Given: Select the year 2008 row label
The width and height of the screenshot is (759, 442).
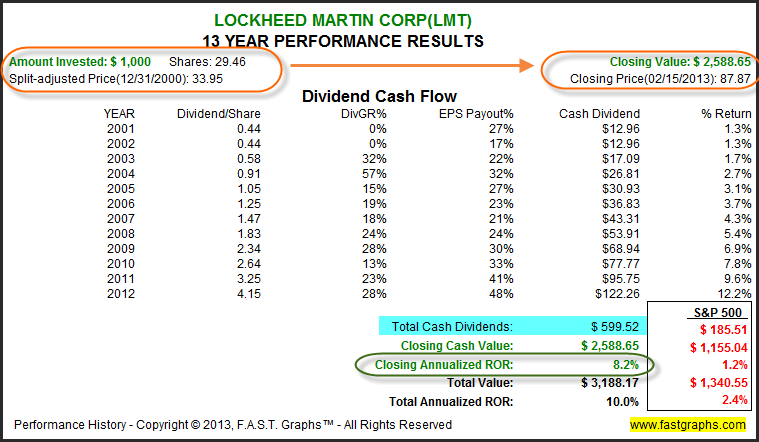Looking at the screenshot, I should [x=121, y=234].
